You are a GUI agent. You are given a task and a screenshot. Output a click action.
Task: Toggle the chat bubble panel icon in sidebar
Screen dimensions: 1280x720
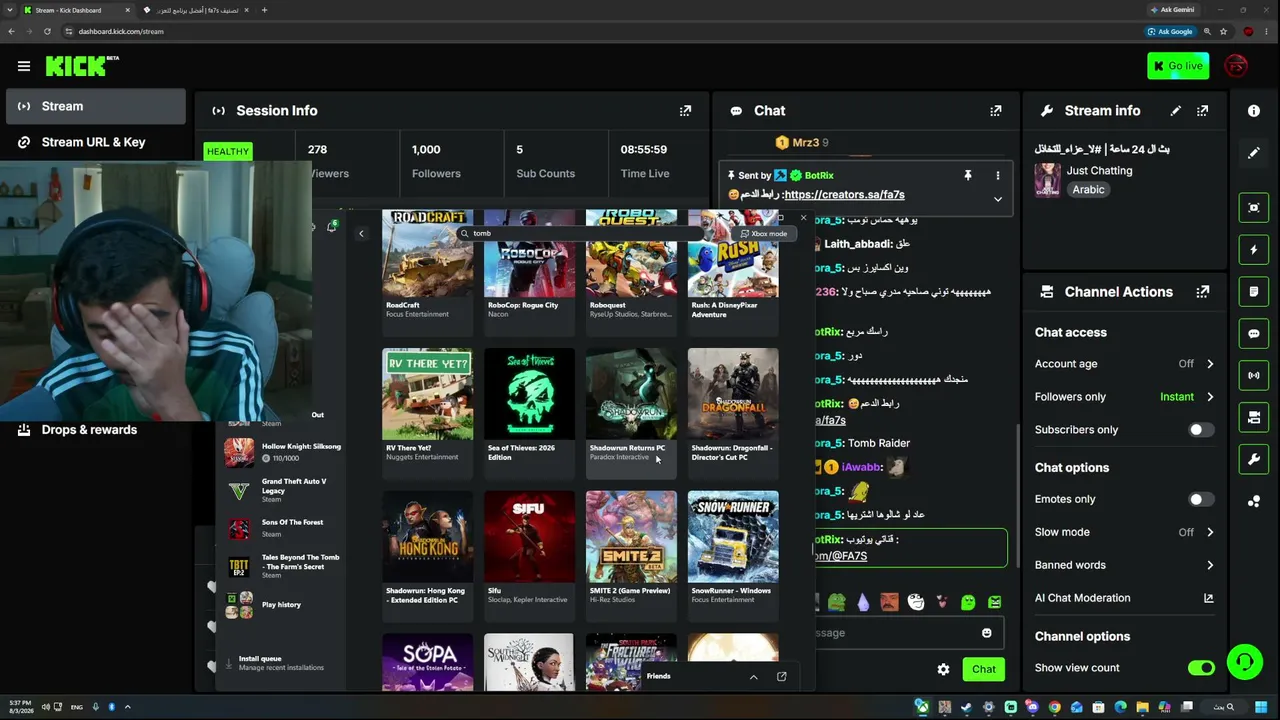tap(1254, 334)
